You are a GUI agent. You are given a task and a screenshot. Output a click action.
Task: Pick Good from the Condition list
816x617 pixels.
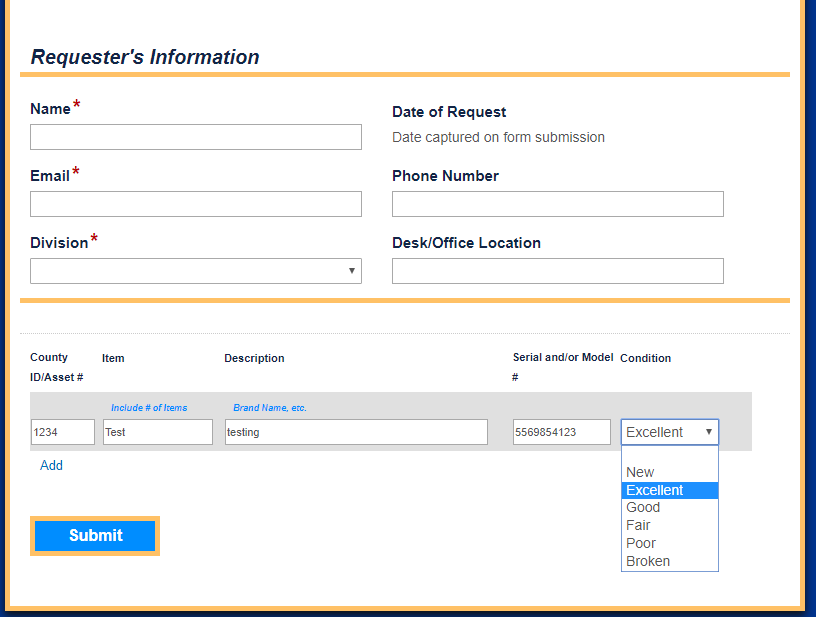click(643, 507)
